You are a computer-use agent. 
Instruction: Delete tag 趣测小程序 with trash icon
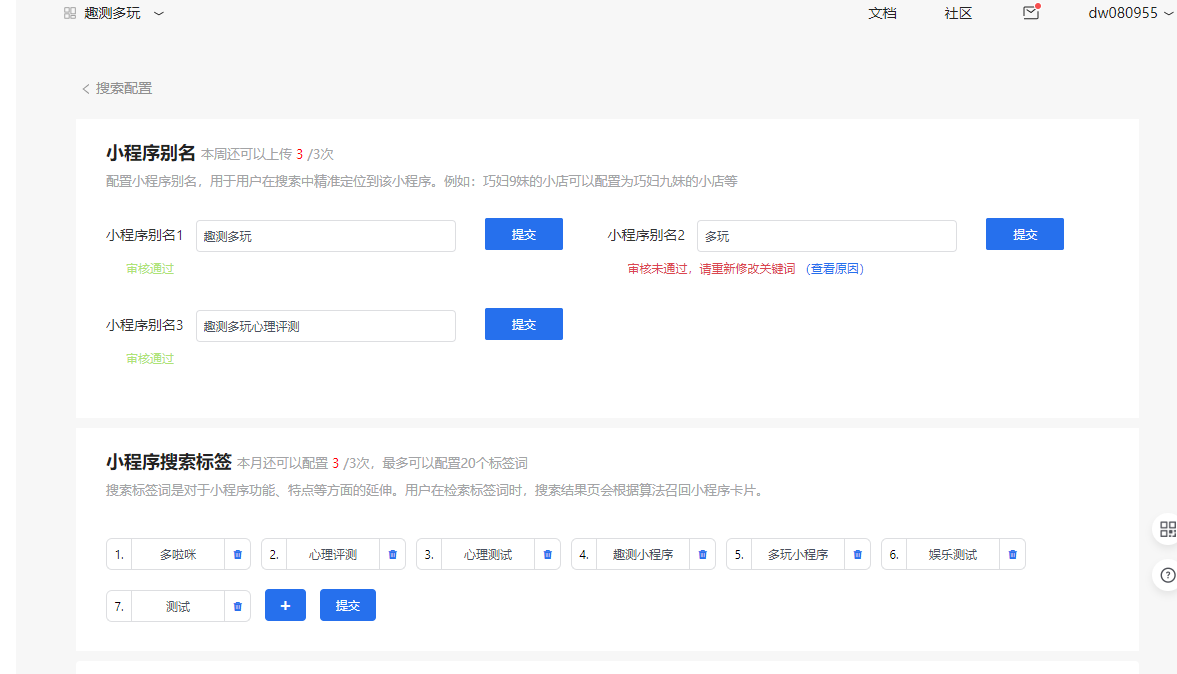click(x=703, y=555)
